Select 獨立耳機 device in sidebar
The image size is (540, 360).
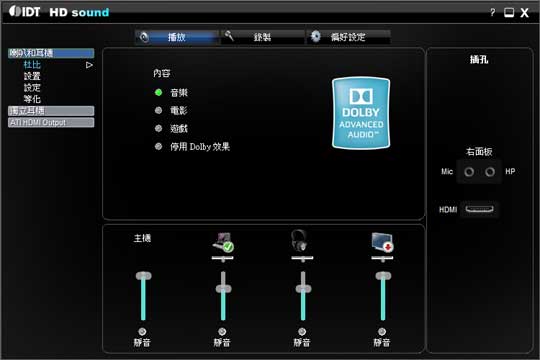pyautogui.click(x=51, y=111)
